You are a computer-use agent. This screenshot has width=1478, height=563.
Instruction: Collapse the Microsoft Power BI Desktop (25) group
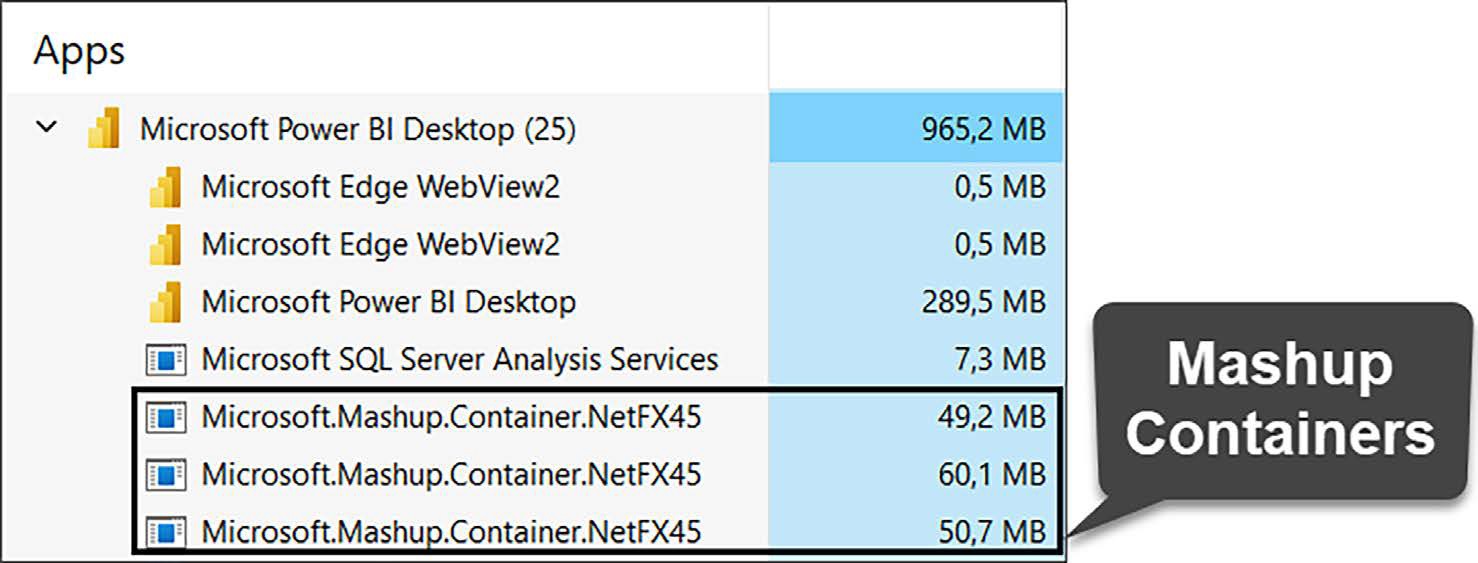46,128
